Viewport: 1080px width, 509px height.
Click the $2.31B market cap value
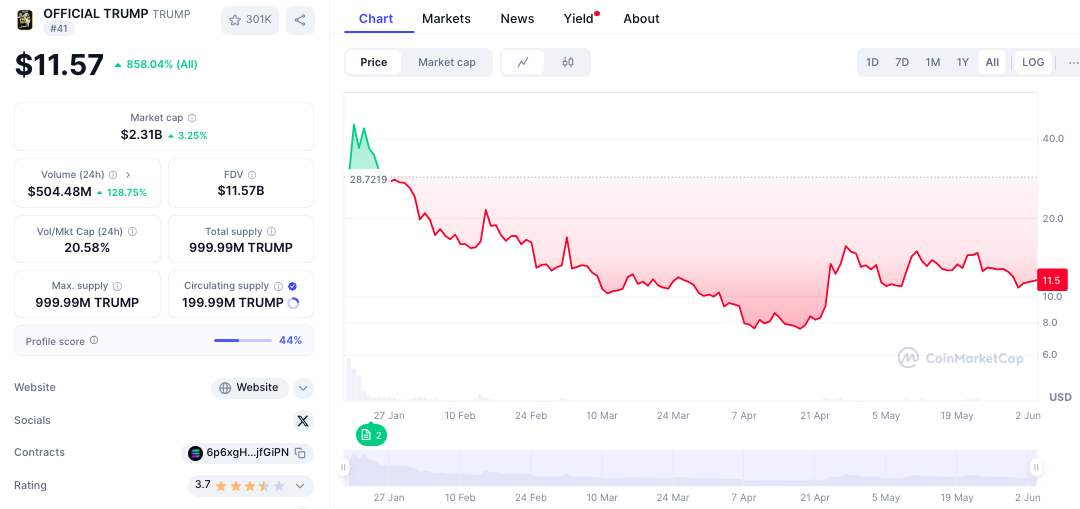point(142,135)
